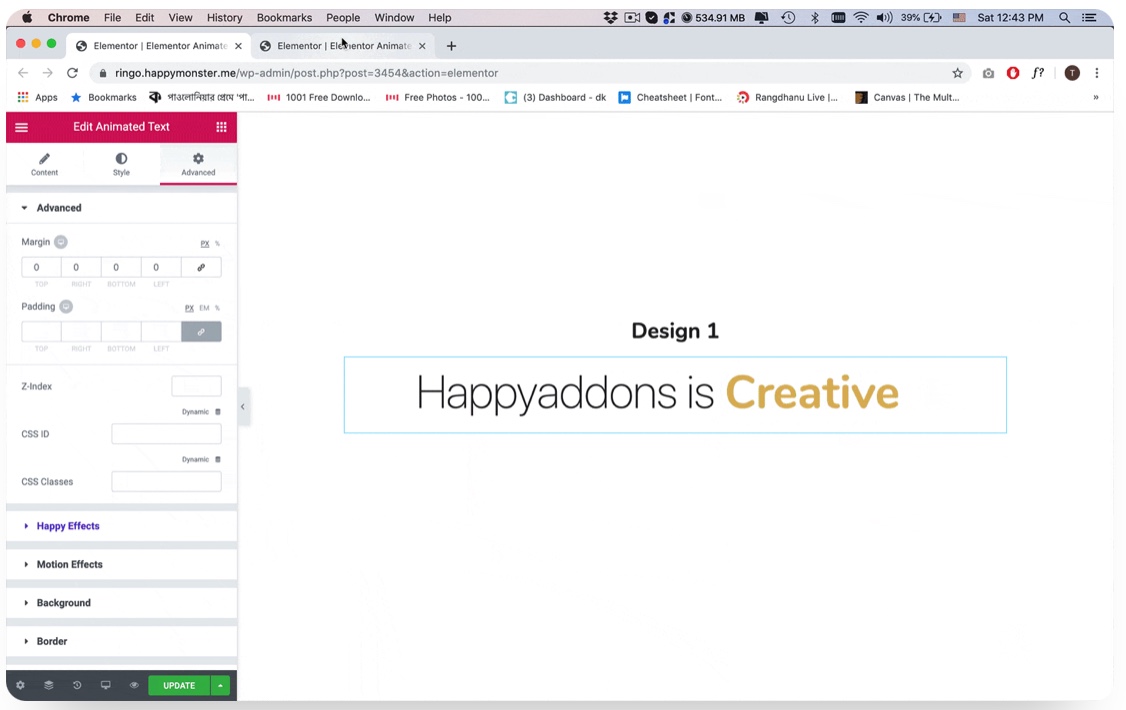Open the 'Cheatsheet | Font...' bookmark

670,98
